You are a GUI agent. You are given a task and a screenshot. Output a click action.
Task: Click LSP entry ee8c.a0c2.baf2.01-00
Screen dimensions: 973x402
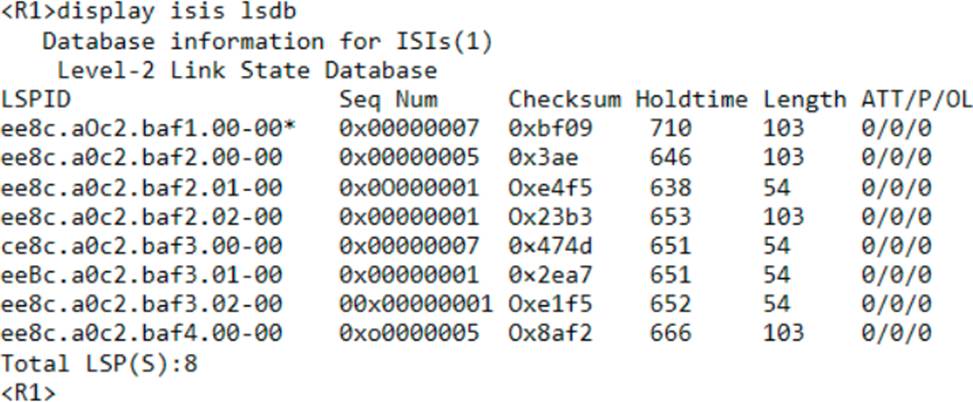141,187
